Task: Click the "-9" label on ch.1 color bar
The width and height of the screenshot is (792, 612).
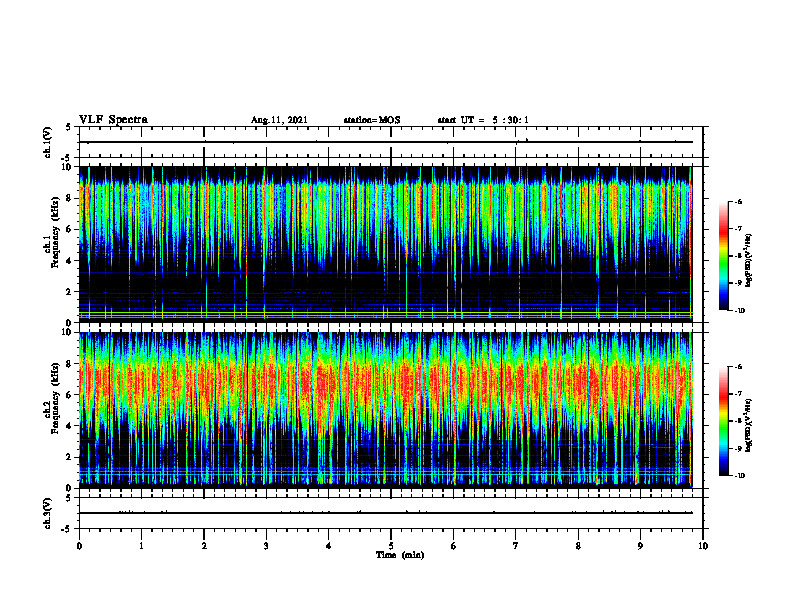Action: [738, 283]
